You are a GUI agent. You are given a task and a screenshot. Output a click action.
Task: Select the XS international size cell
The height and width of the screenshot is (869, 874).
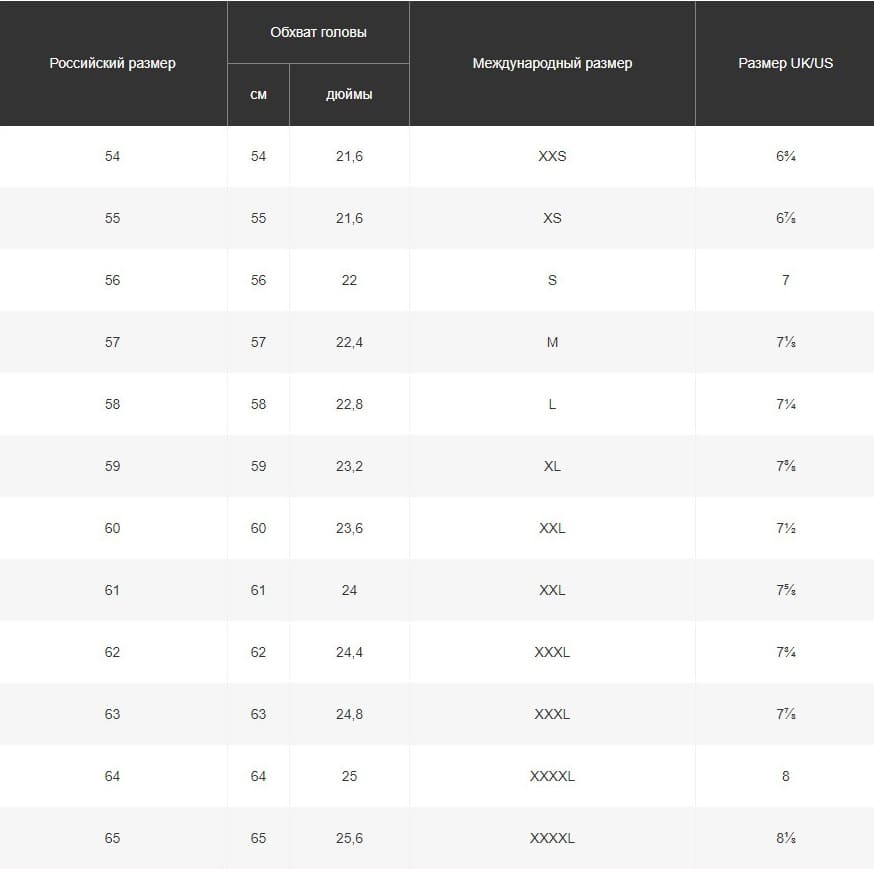(x=552, y=218)
